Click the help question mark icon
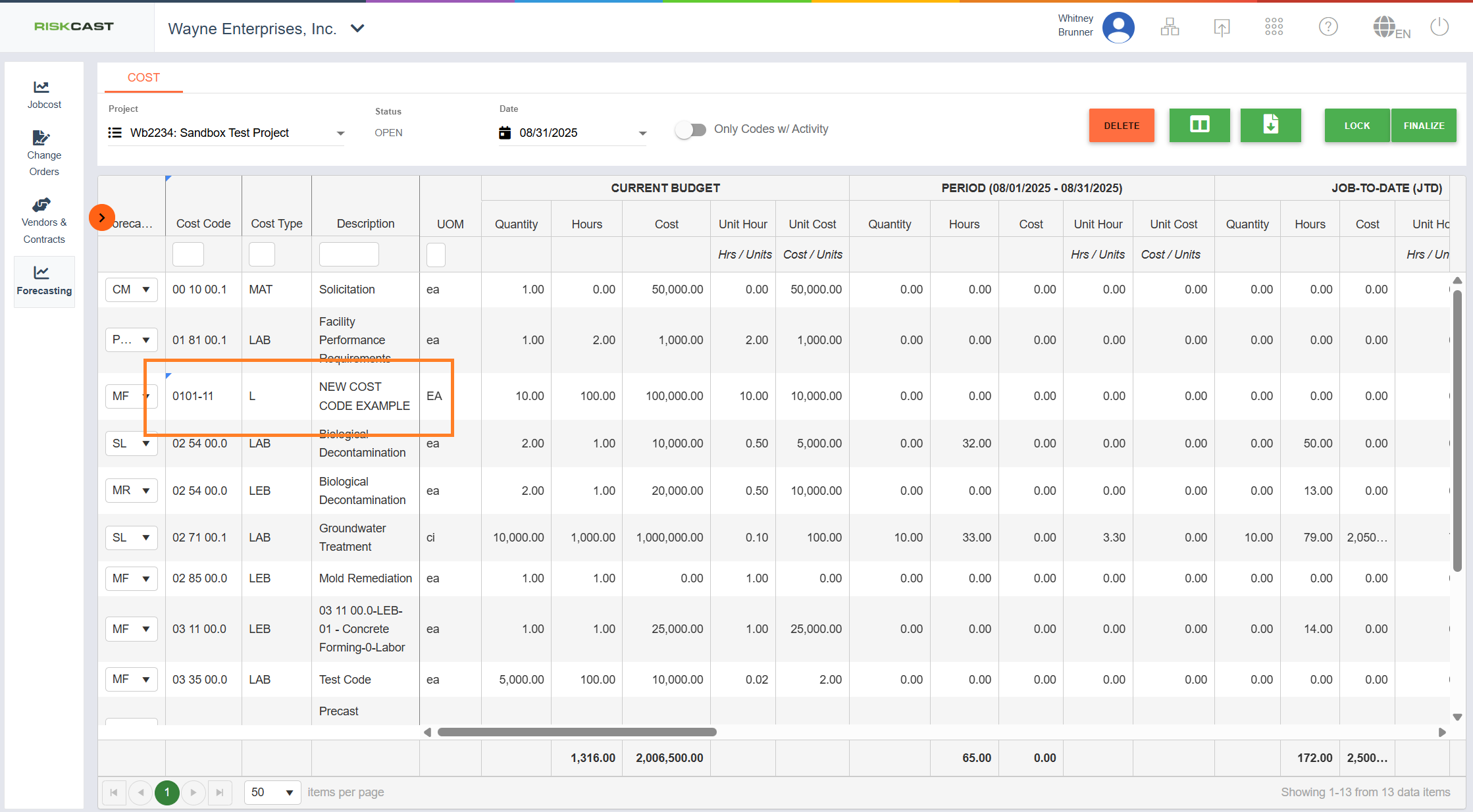 (x=1328, y=27)
